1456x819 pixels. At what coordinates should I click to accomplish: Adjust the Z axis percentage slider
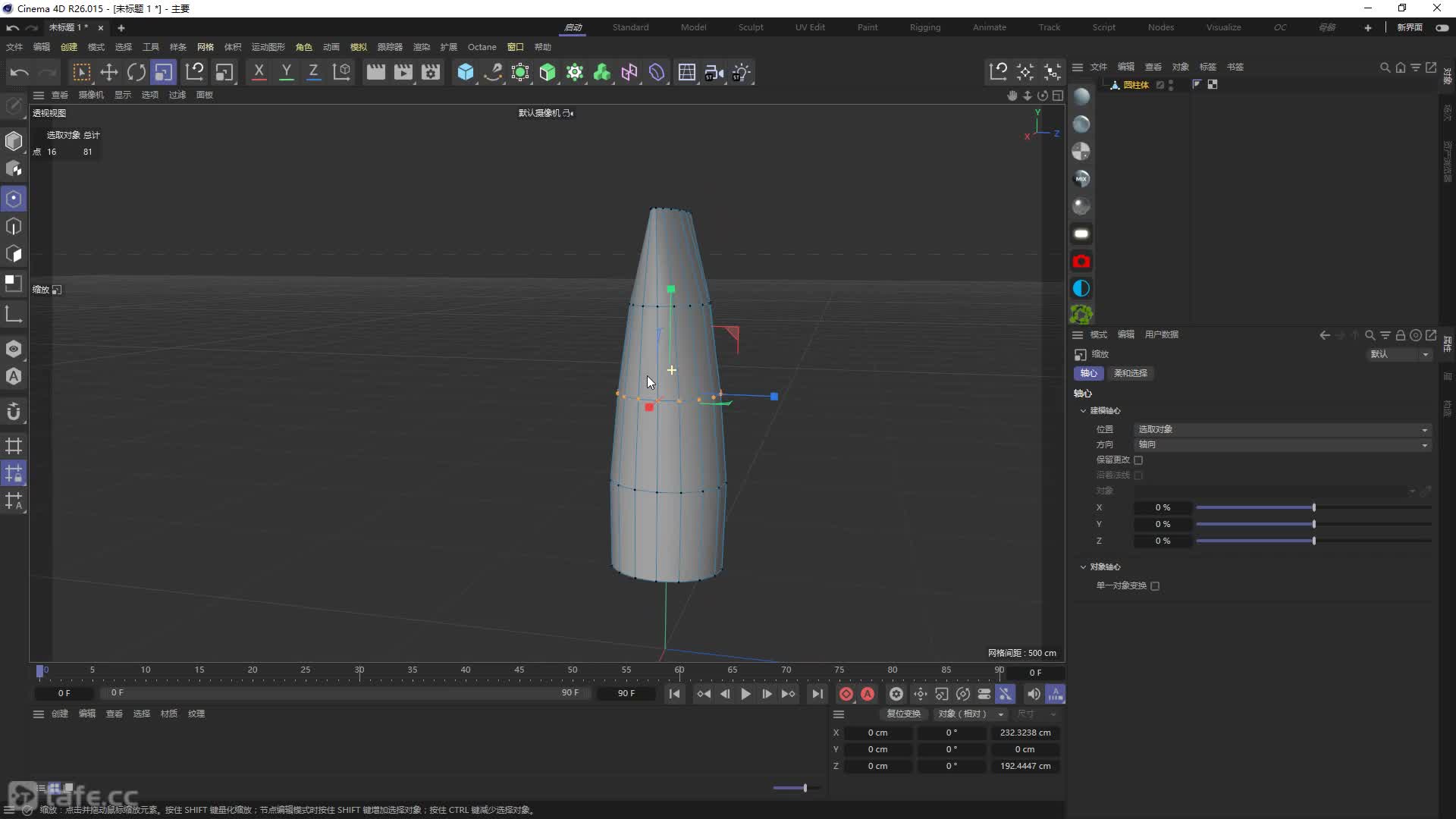coord(1313,541)
